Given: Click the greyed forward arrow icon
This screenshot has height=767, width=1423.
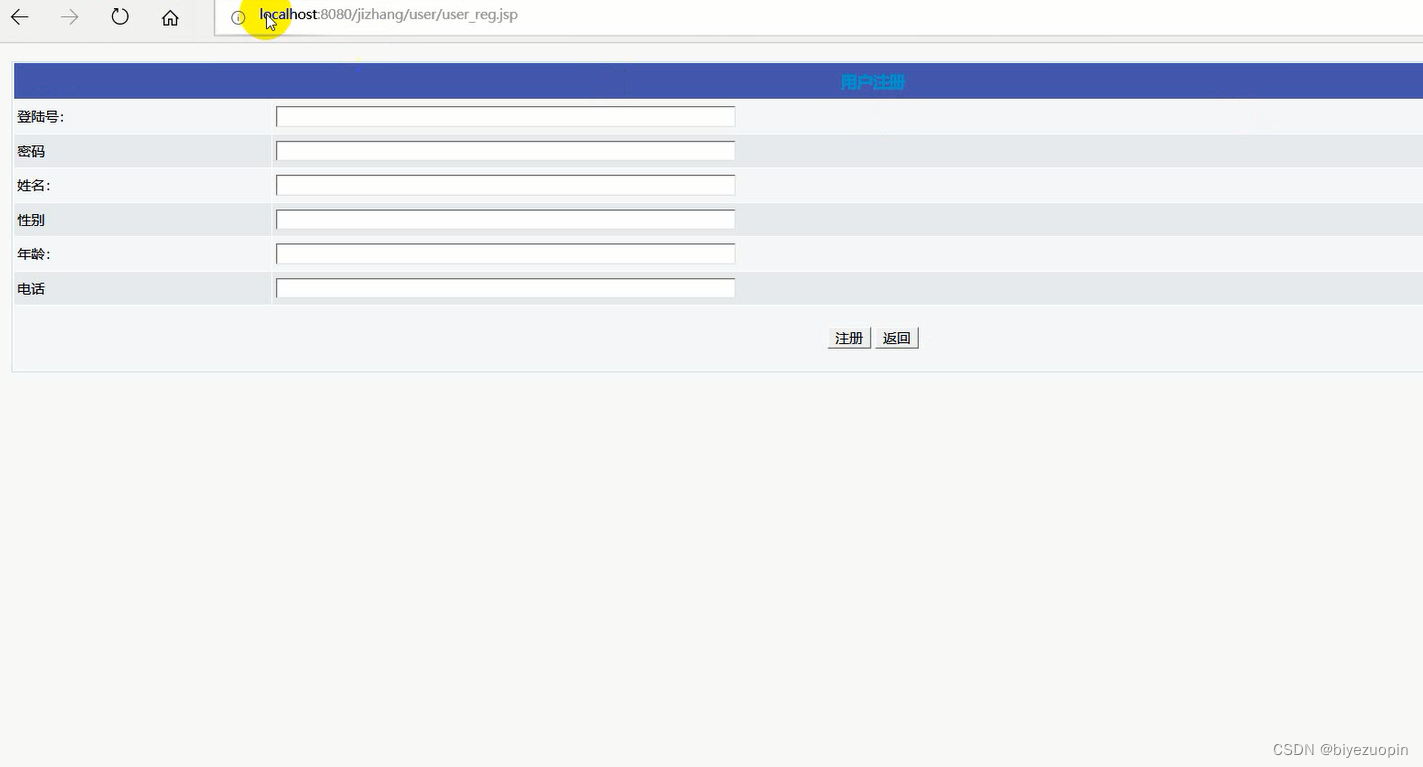Looking at the screenshot, I should point(69,17).
